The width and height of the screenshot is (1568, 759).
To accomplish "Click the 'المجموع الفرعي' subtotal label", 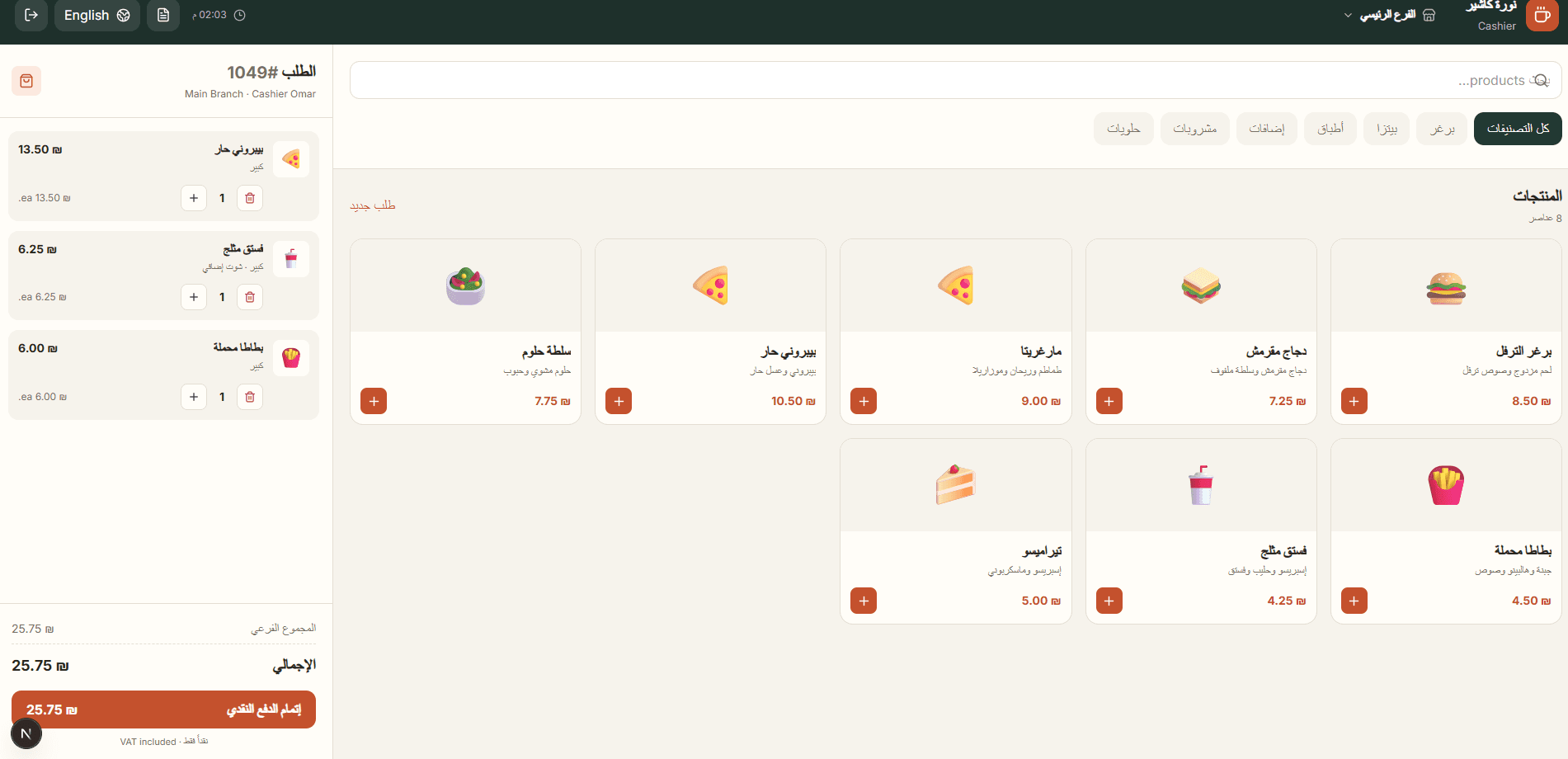I will point(284,629).
